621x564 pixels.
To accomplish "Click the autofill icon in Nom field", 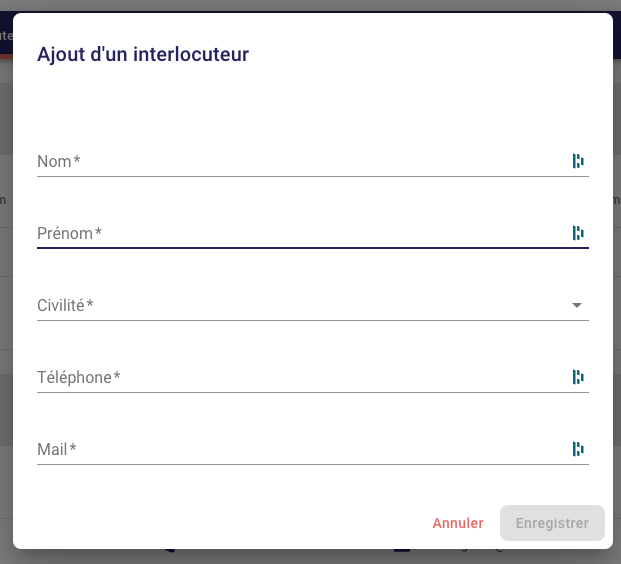I will (x=578, y=161).
